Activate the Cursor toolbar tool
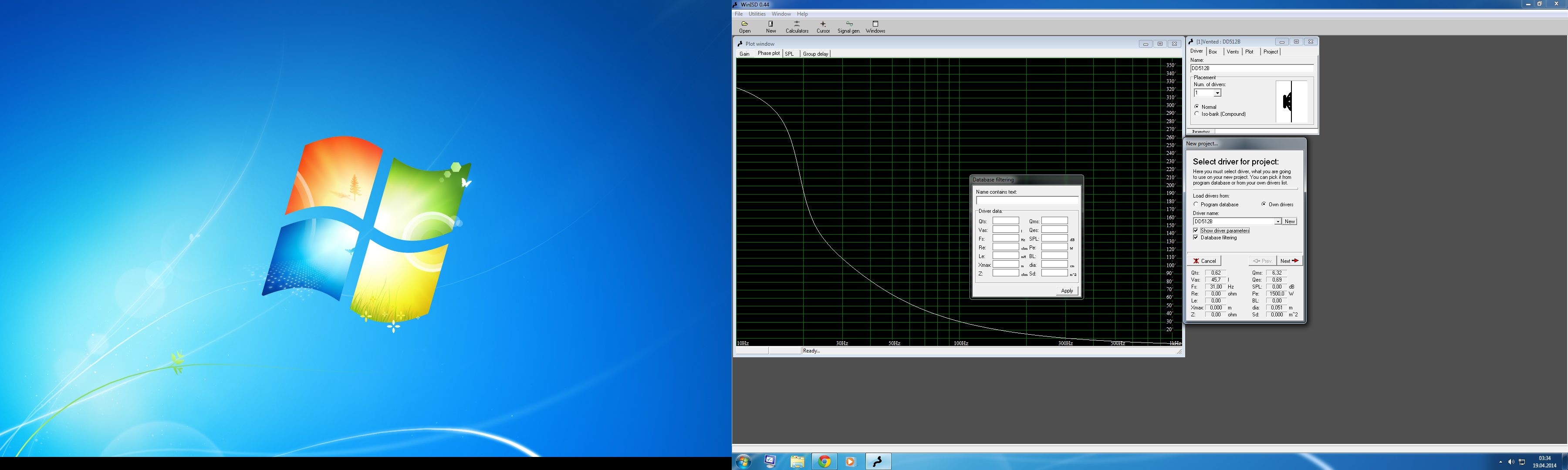Image resolution: width=1568 pixels, height=470 pixels. [823, 27]
